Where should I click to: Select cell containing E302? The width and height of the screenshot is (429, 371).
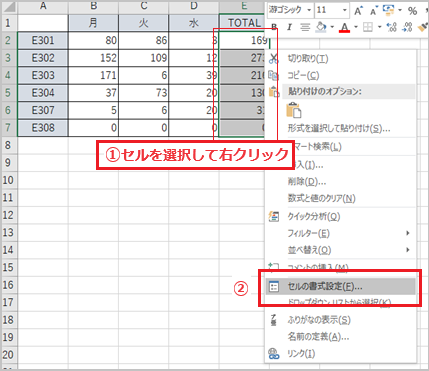[43, 58]
